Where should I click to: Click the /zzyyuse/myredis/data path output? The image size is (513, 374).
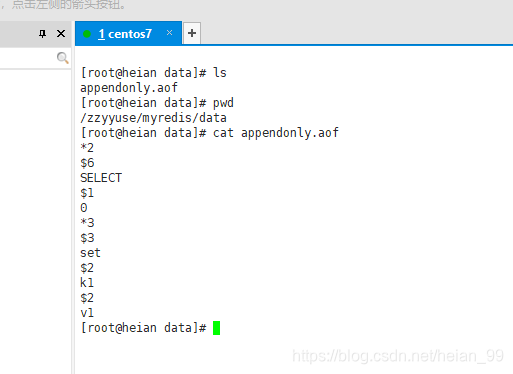153,118
